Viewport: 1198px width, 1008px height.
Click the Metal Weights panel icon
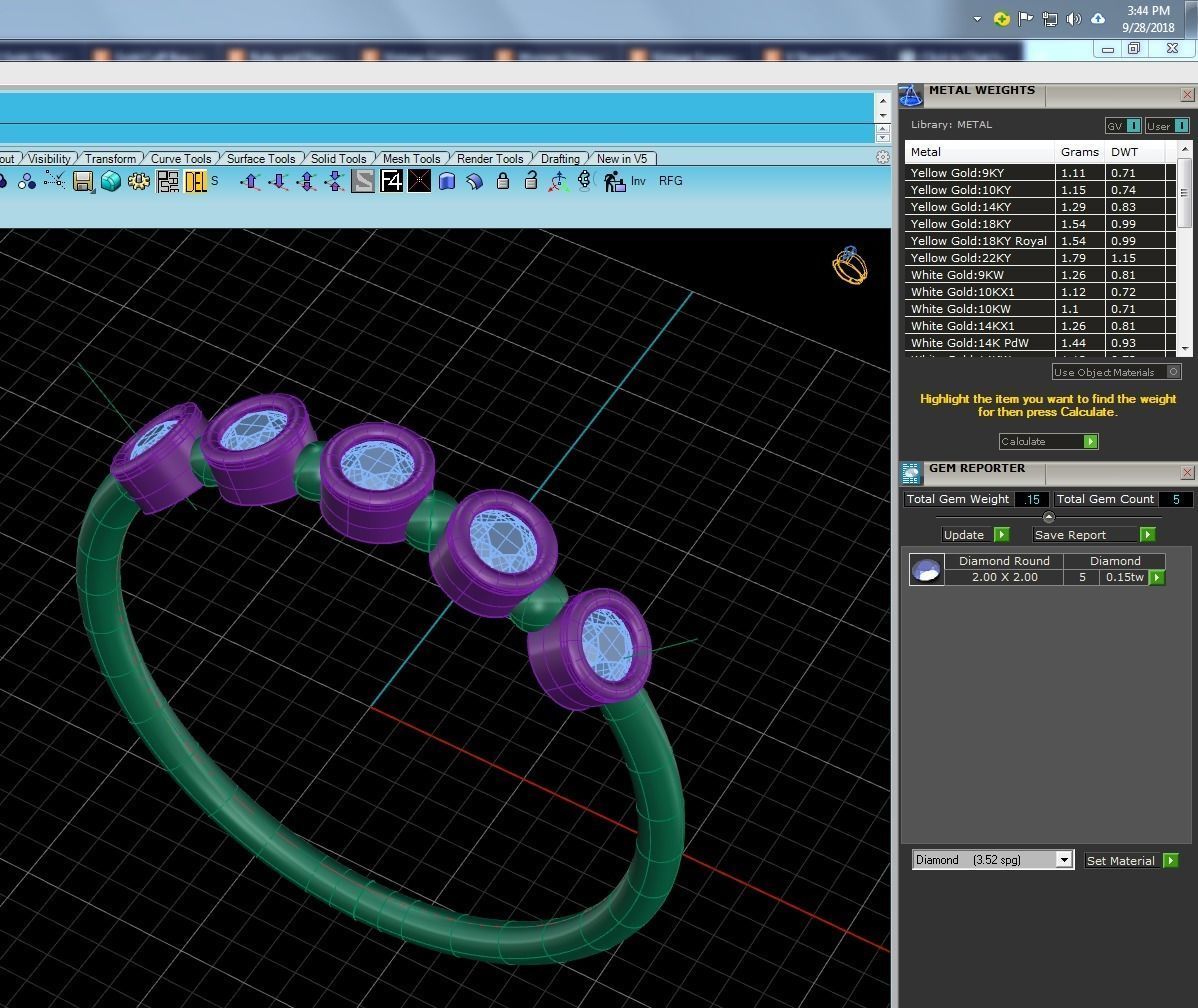[x=911, y=96]
